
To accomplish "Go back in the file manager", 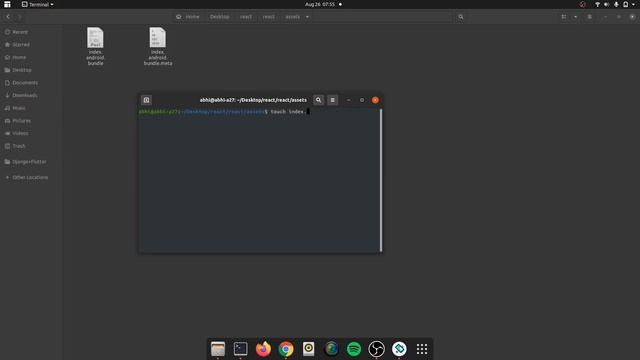I will click(x=8, y=17).
